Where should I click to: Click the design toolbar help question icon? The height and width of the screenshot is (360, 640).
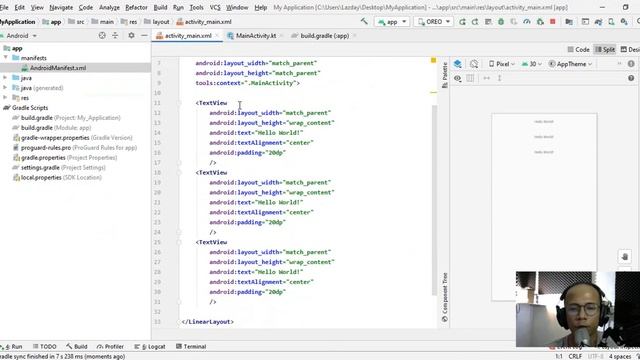point(631,78)
